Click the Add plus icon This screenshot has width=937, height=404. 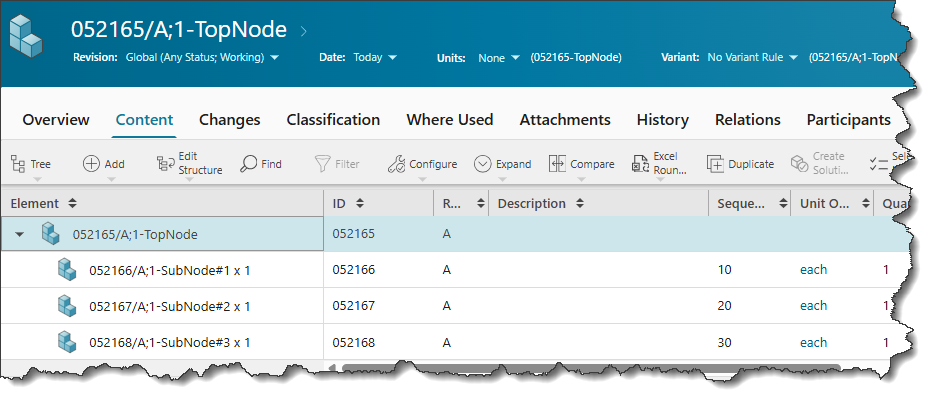coord(91,164)
